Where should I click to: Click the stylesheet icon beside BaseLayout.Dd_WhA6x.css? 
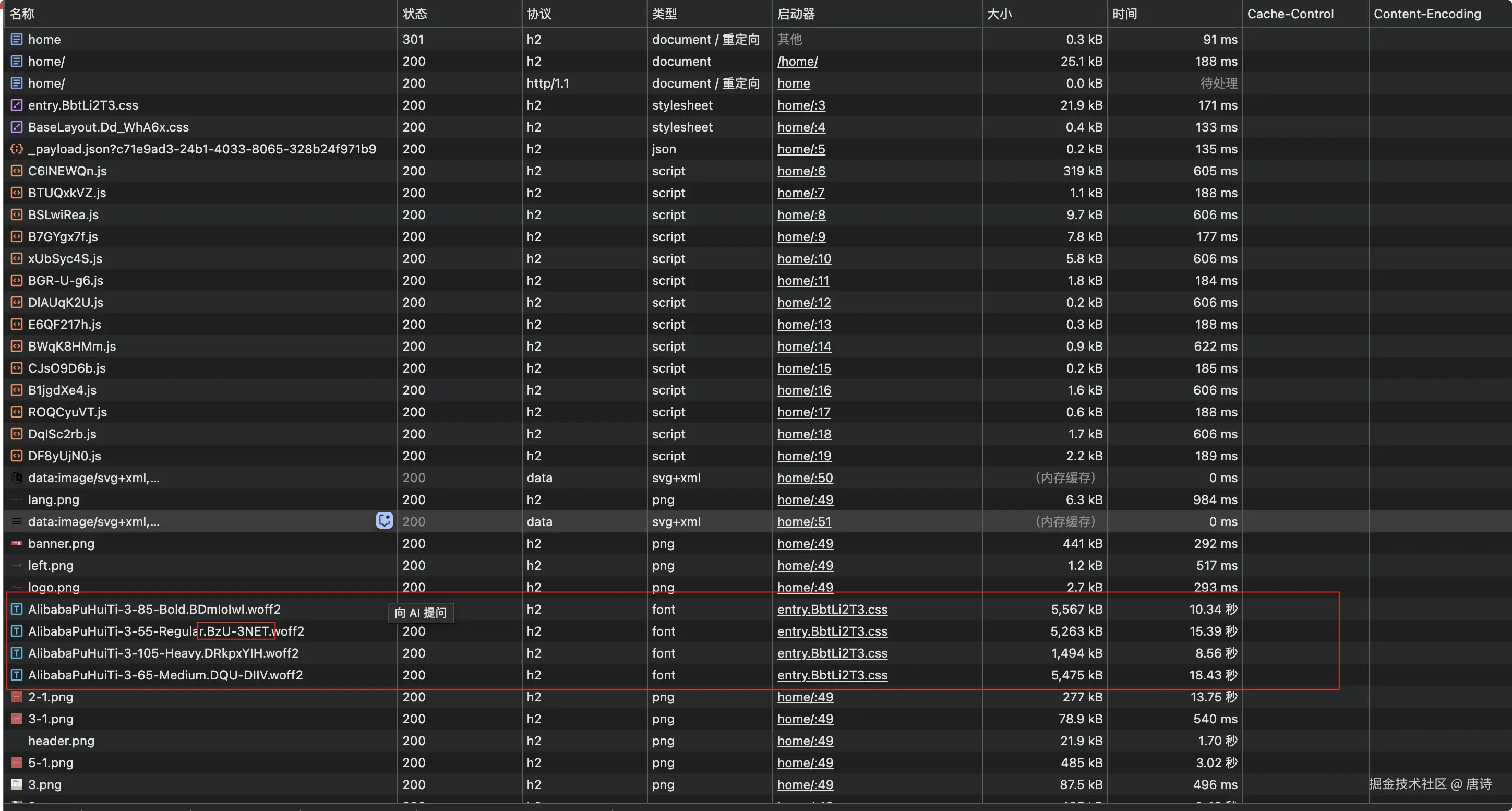click(17, 127)
